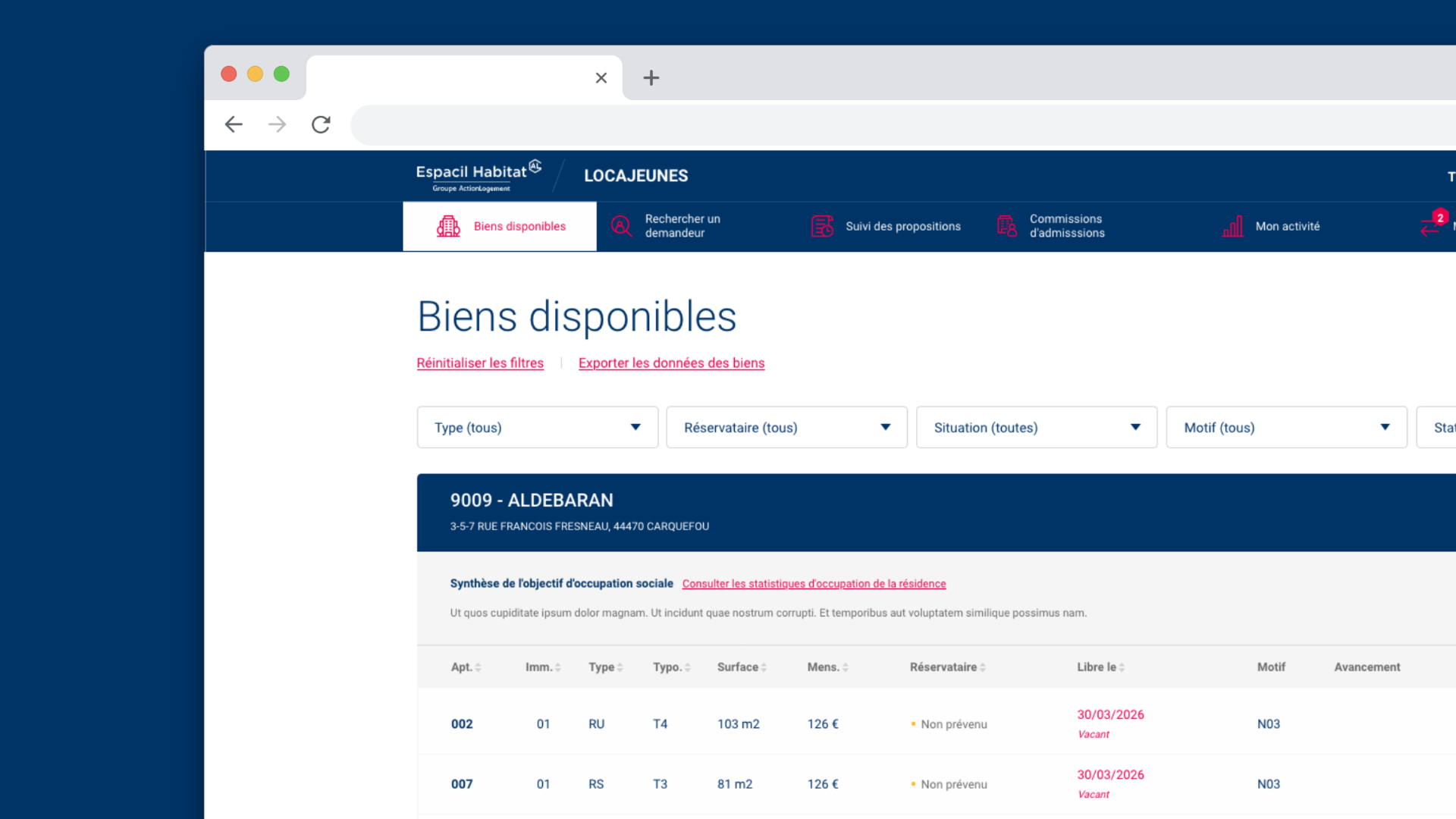1456x819 pixels.
Task: Expand the Réservataire (tous) filter
Action: tap(786, 427)
